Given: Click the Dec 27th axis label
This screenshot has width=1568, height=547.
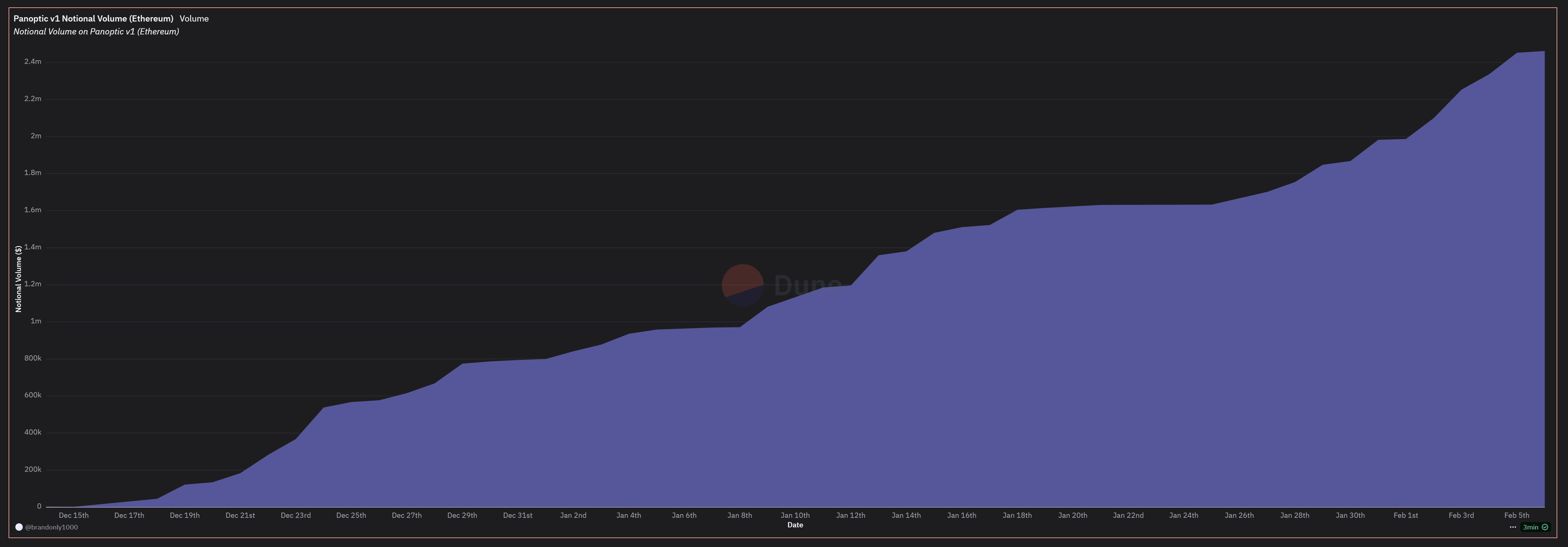Looking at the screenshot, I should click(407, 515).
